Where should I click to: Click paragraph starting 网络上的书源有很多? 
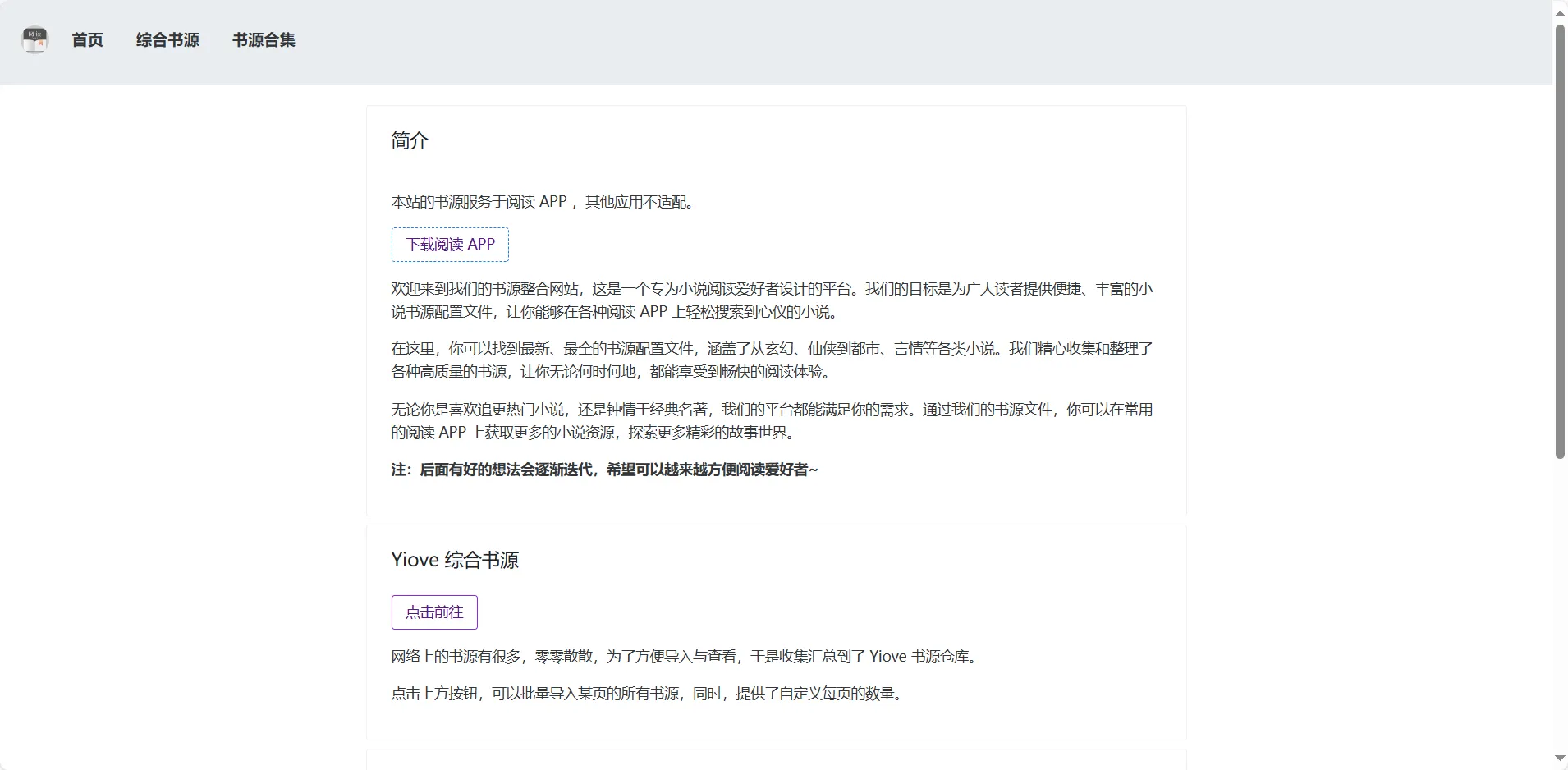pos(686,657)
